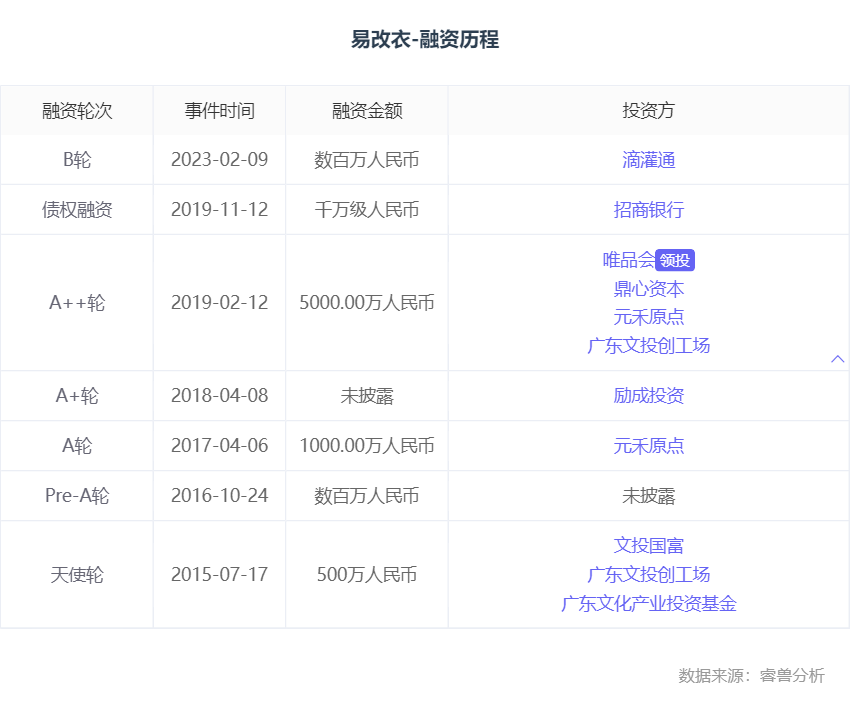Click the date 2016-10-24
Viewport: 850px width, 720px height.
pyautogui.click(x=220, y=496)
